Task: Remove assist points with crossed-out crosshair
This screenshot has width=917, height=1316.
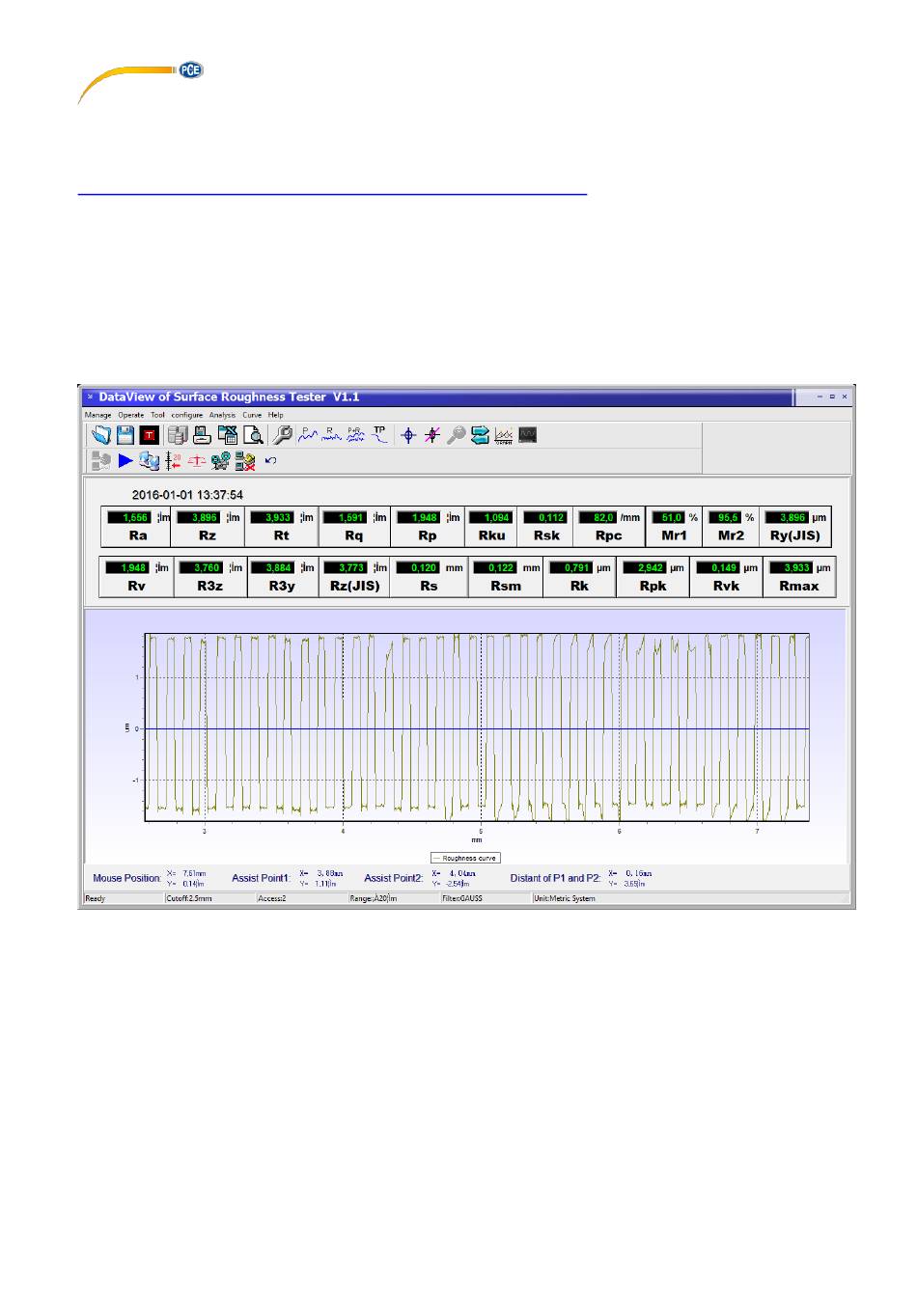Action: [x=432, y=435]
